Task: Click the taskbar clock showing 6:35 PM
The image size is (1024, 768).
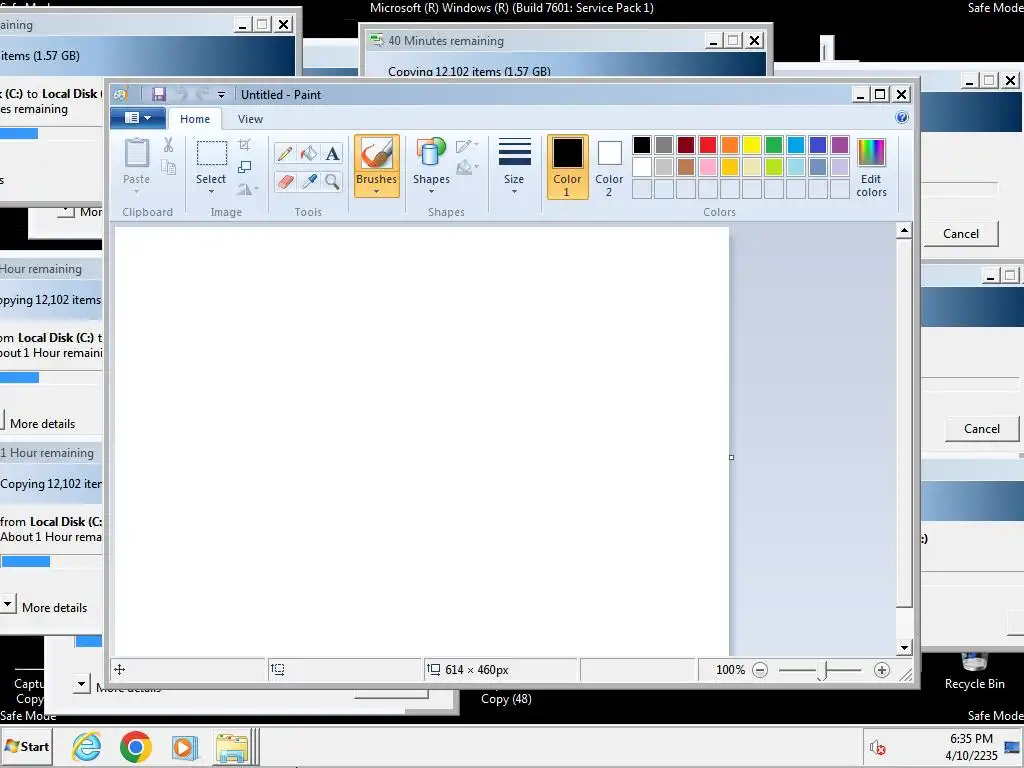Action: tap(971, 739)
